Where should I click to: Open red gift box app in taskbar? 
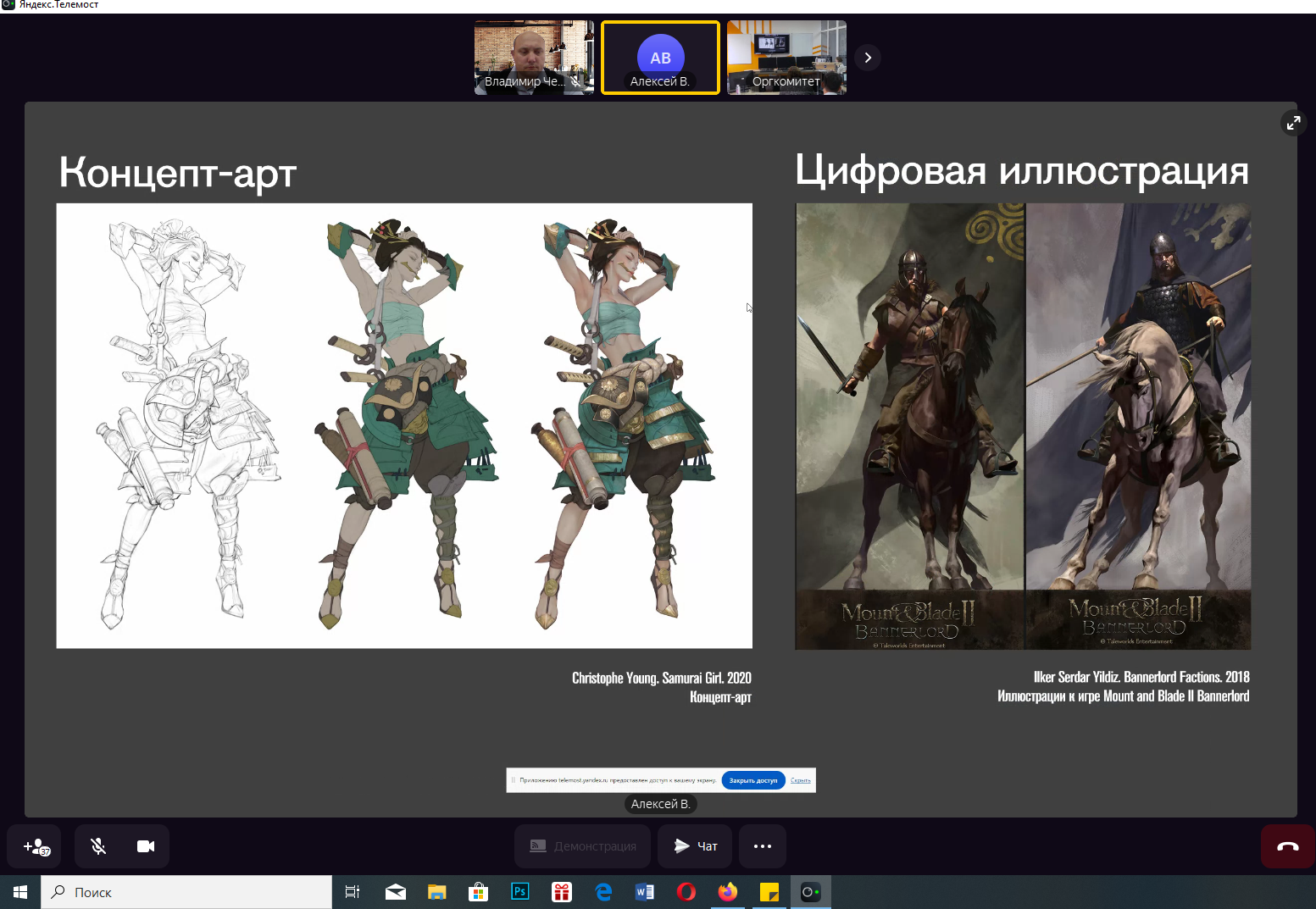(x=562, y=892)
